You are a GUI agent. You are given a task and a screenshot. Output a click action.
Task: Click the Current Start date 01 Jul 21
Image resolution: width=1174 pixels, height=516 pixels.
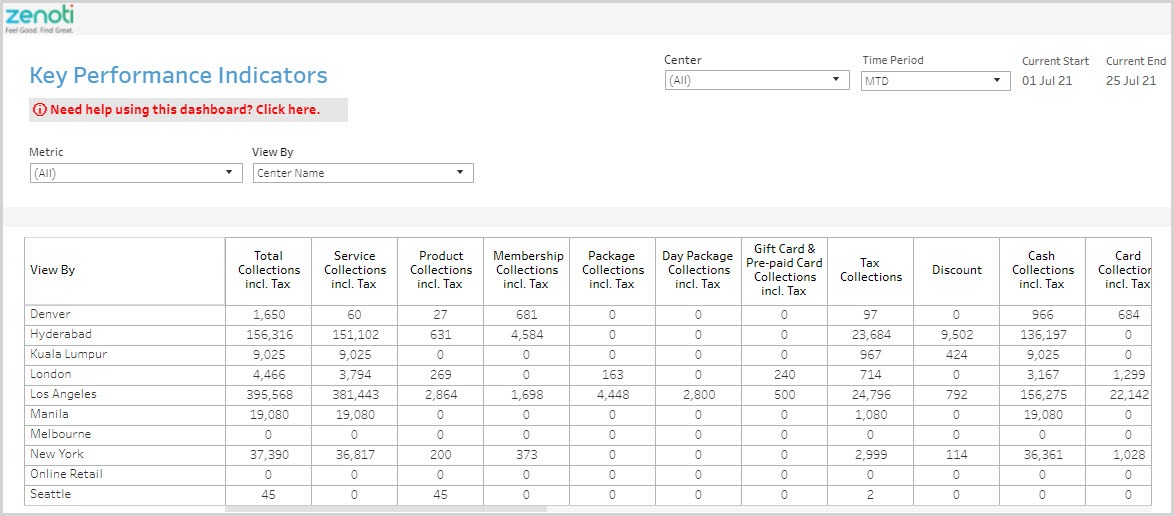point(1047,81)
